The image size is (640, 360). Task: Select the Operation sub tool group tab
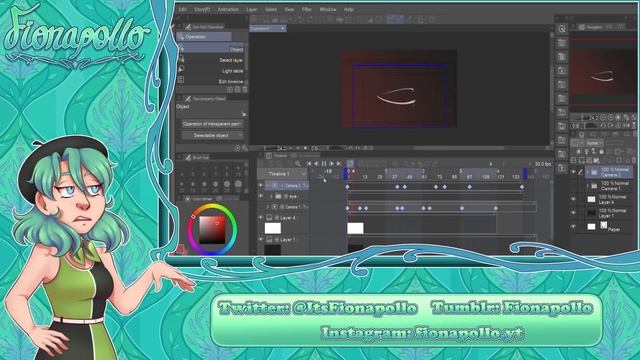pos(204,37)
